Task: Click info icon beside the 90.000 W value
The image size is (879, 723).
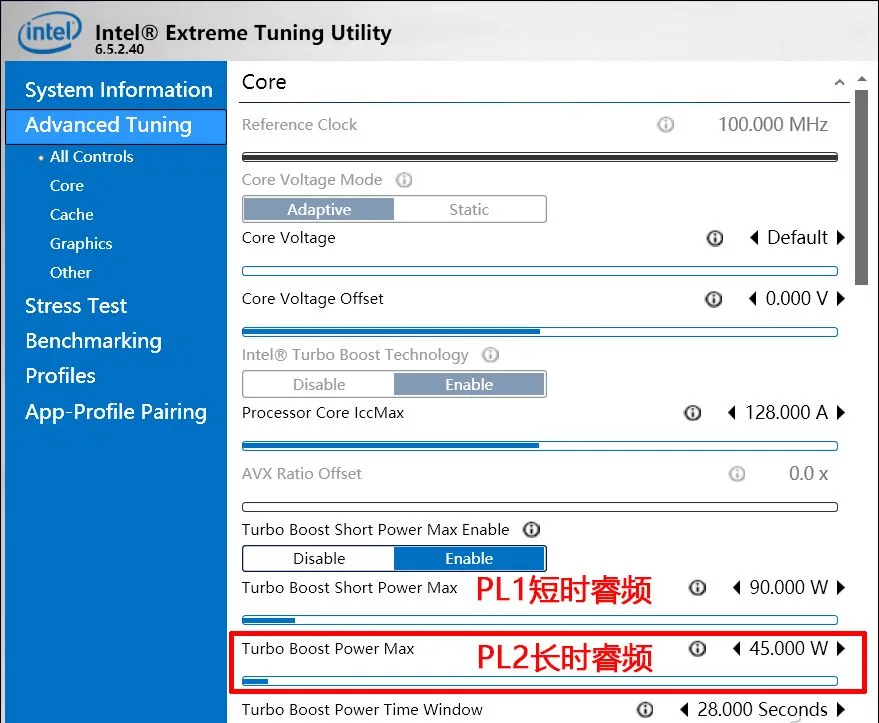Action: pyautogui.click(x=697, y=588)
